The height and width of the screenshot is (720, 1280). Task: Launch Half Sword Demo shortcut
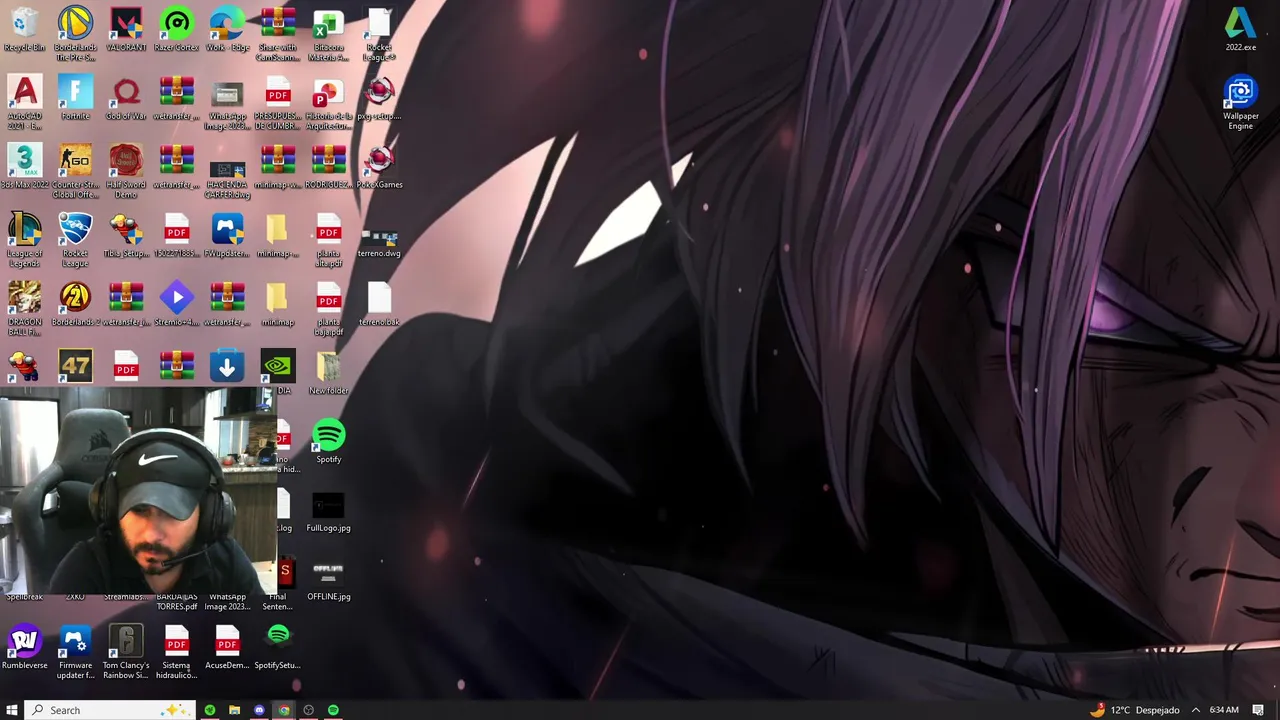click(x=126, y=171)
